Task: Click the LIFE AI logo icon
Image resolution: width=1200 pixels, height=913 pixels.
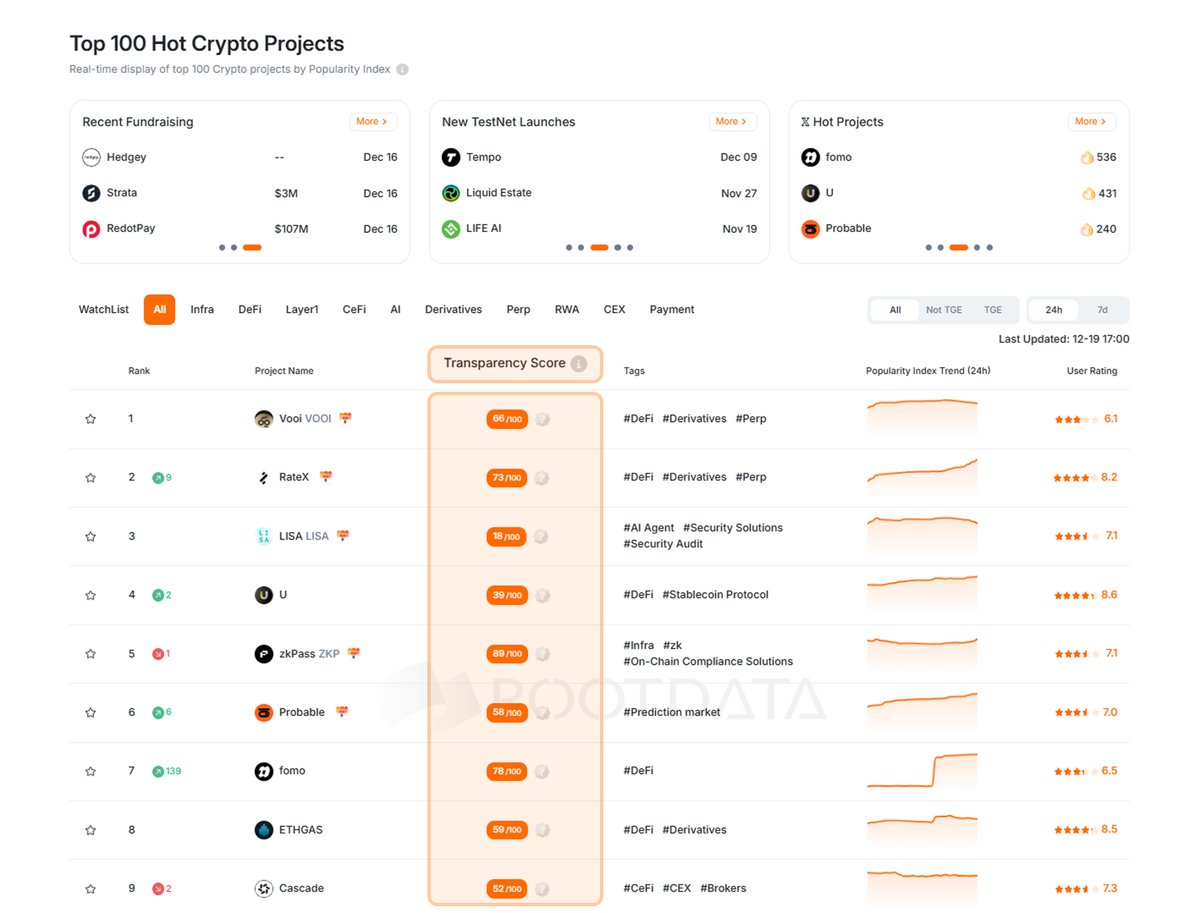Action: coord(451,229)
